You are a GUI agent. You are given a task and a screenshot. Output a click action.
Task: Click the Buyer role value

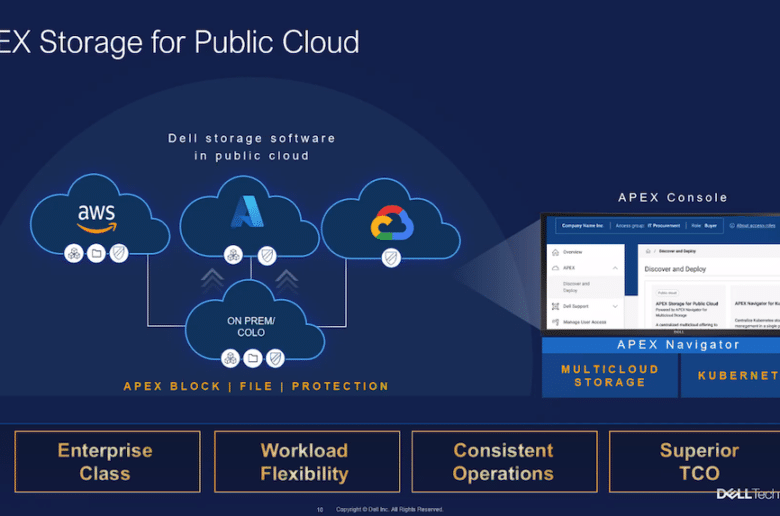coord(710,225)
